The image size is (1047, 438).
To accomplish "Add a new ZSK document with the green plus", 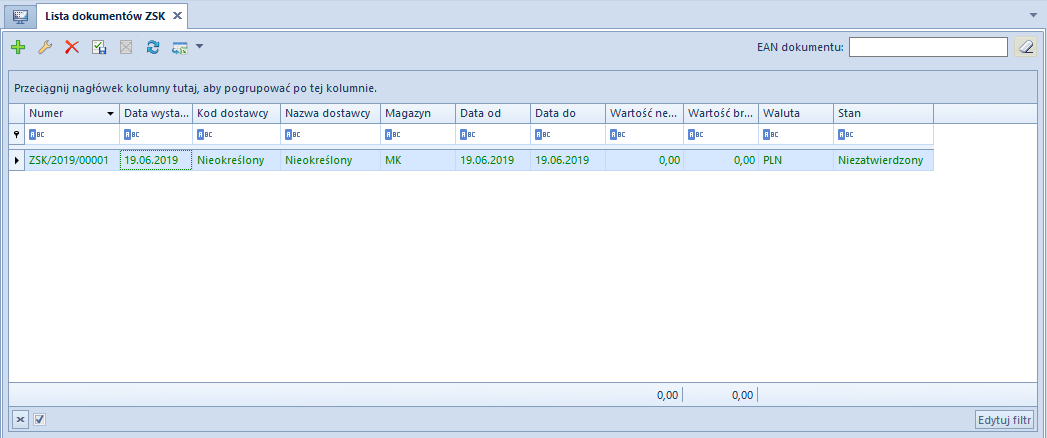I will [18, 47].
